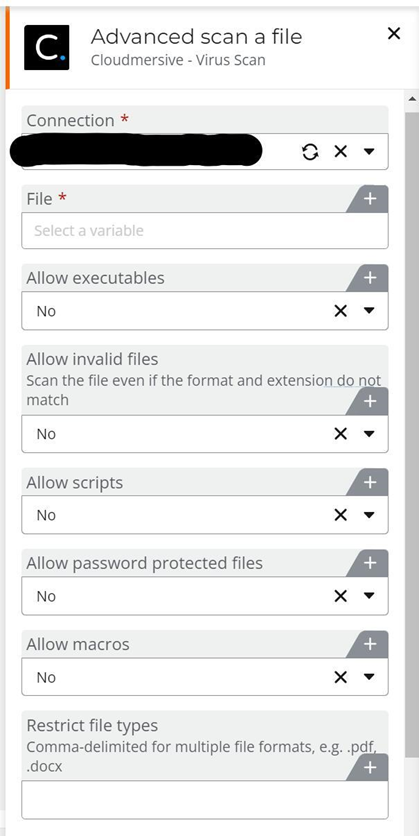Open Allow password protected files dropdown
This screenshot has width=419, height=836.
[x=369, y=596]
